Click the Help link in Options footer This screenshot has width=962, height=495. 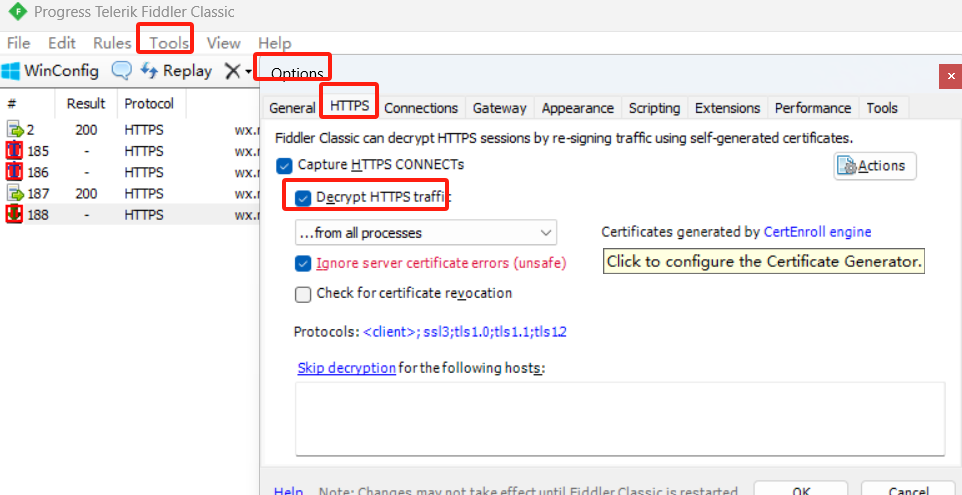click(x=288, y=491)
